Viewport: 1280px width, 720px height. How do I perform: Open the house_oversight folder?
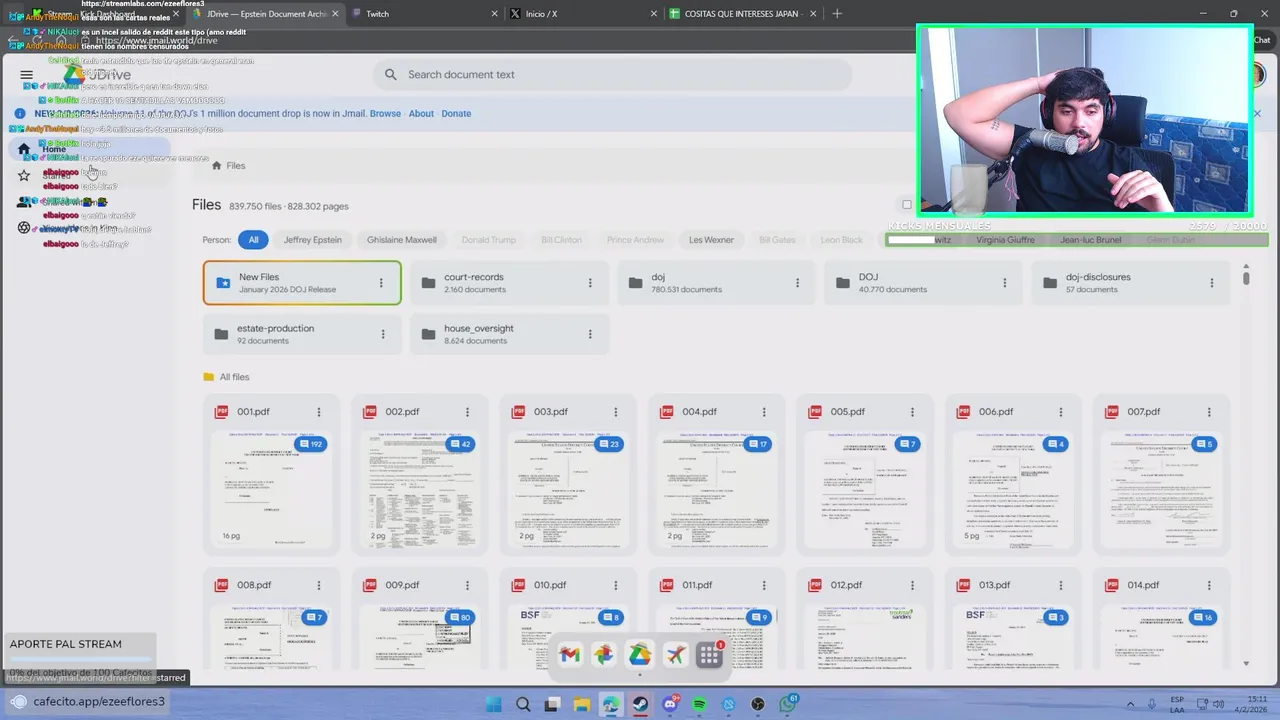(509, 334)
